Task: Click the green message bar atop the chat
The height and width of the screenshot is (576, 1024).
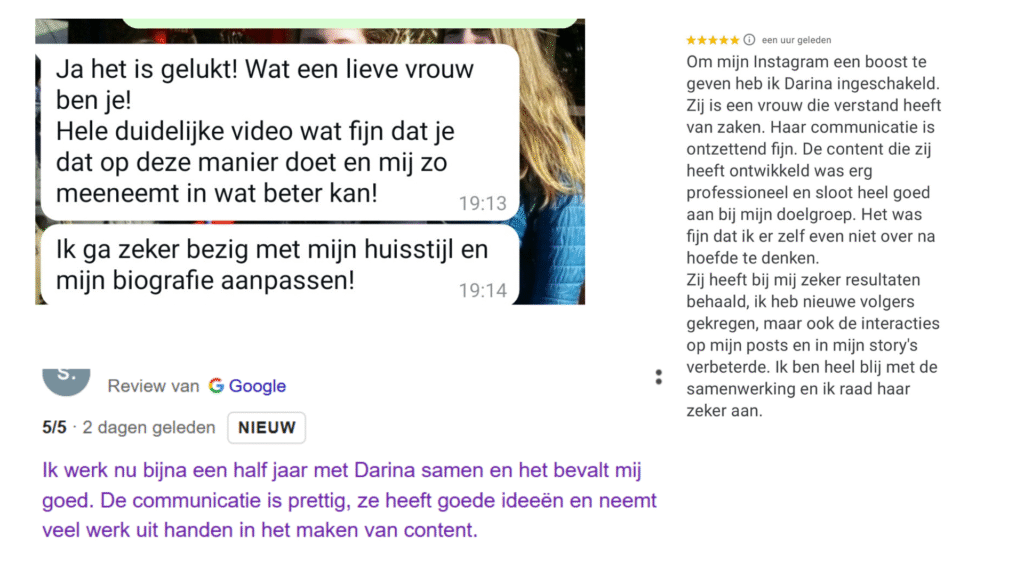Action: tap(349, 24)
